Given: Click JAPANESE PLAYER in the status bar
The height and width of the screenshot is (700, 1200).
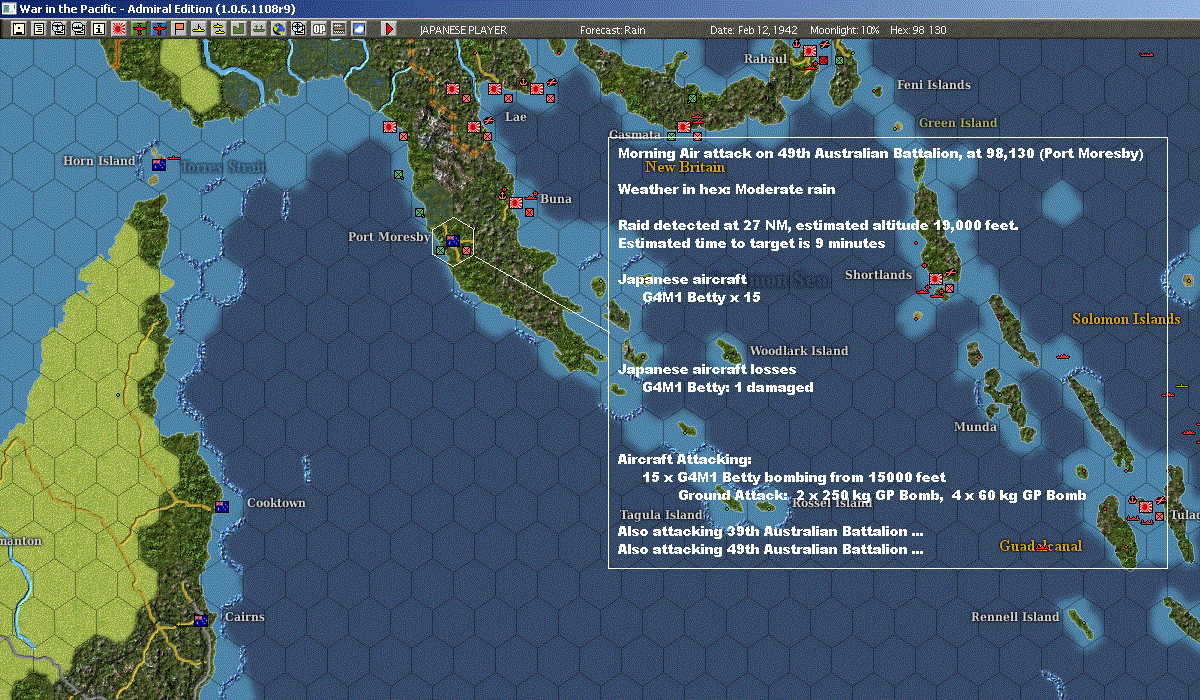Looking at the screenshot, I should pos(463,30).
